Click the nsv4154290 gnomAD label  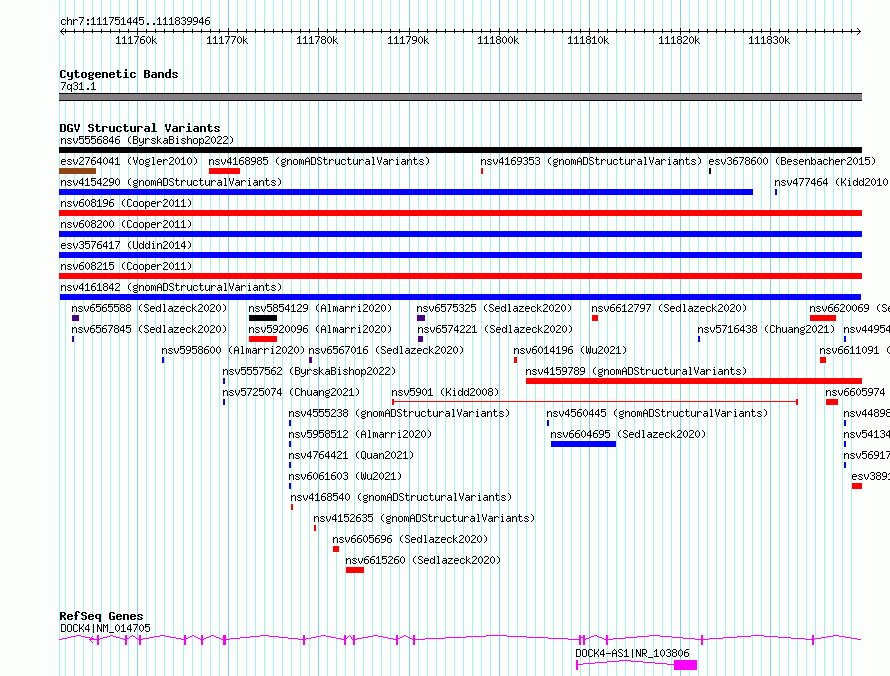[x=171, y=182]
